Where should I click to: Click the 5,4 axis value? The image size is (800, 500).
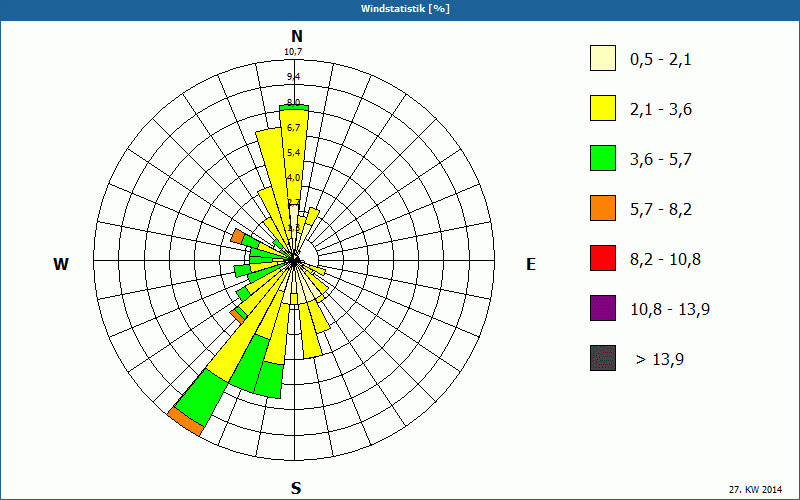tap(293, 153)
